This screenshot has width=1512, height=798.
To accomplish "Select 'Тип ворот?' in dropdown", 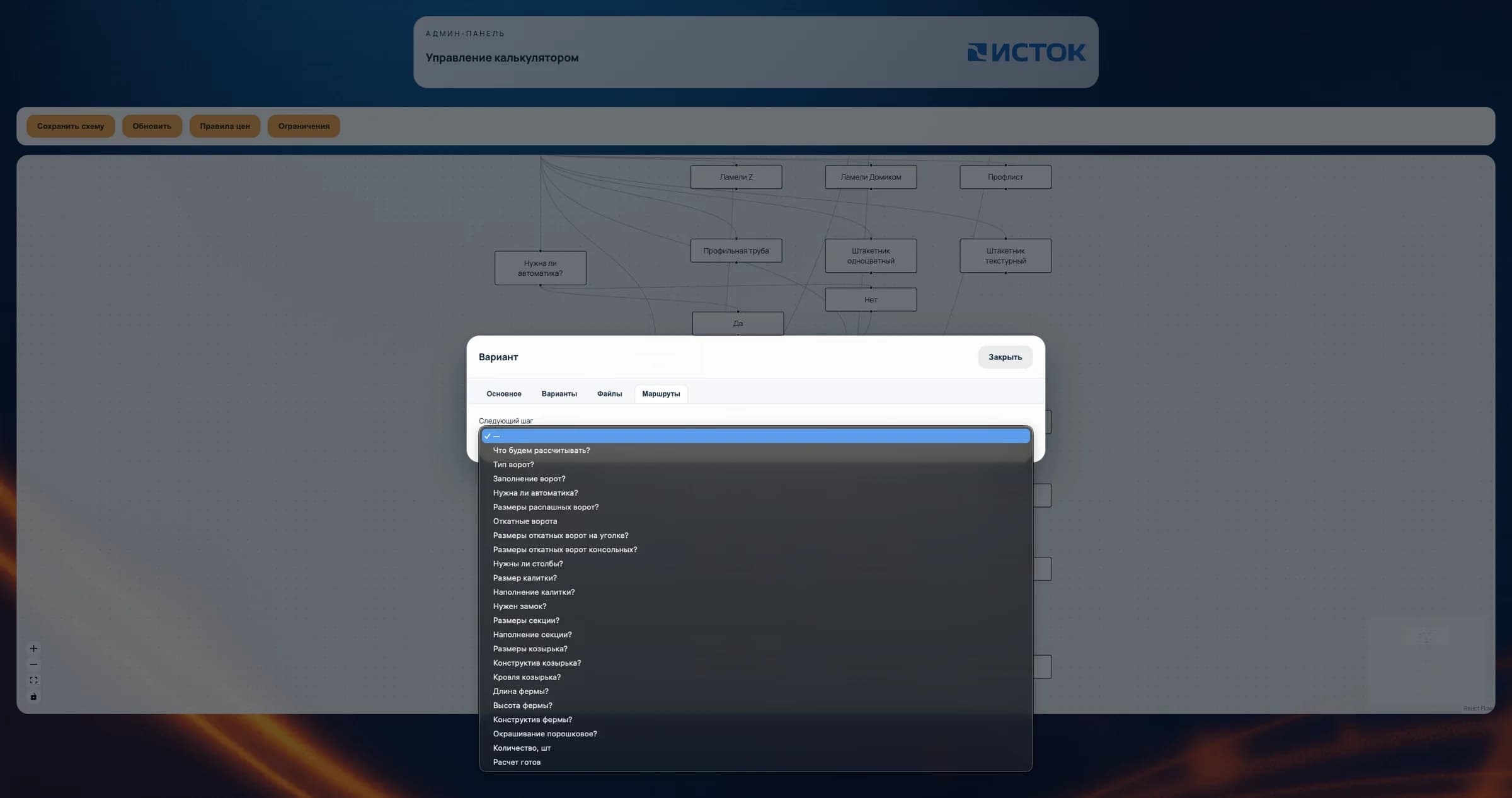I will coord(756,464).
